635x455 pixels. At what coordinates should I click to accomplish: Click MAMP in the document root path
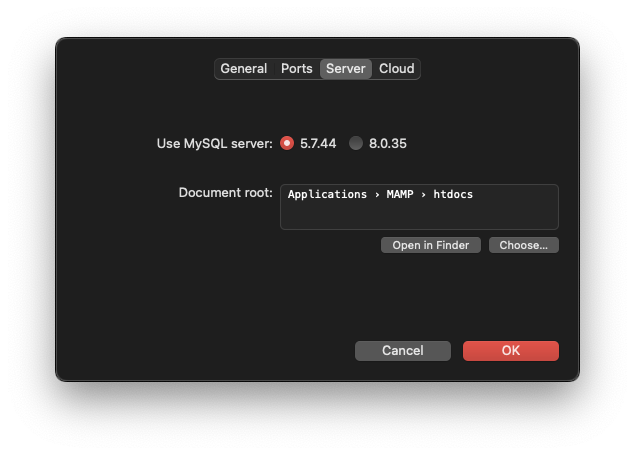coord(400,195)
